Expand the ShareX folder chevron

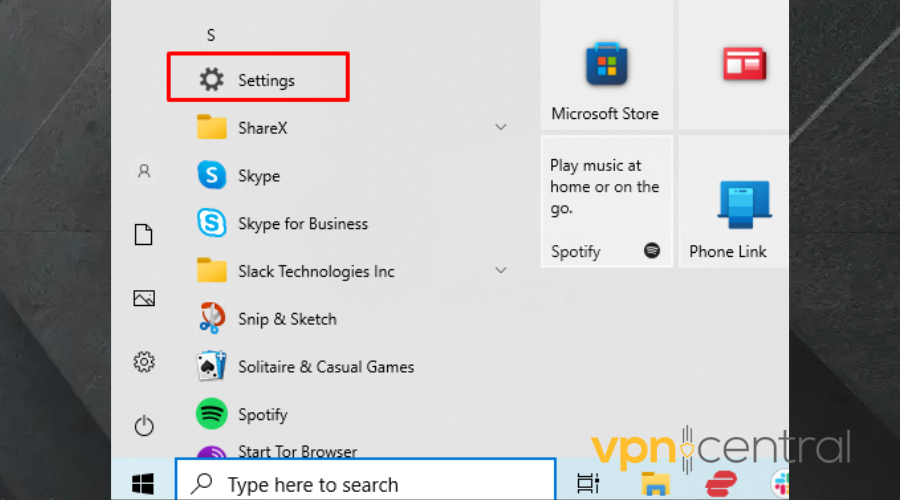[501, 128]
